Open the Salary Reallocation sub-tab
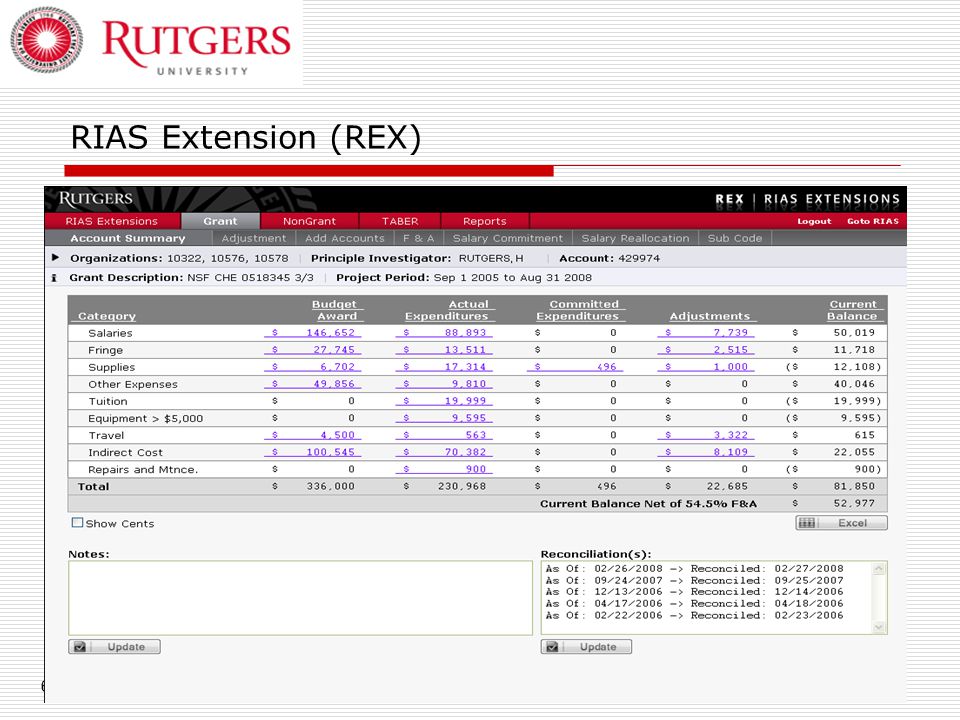The width and height of the screenshot is (960, 720). click(x=635, y=238)
